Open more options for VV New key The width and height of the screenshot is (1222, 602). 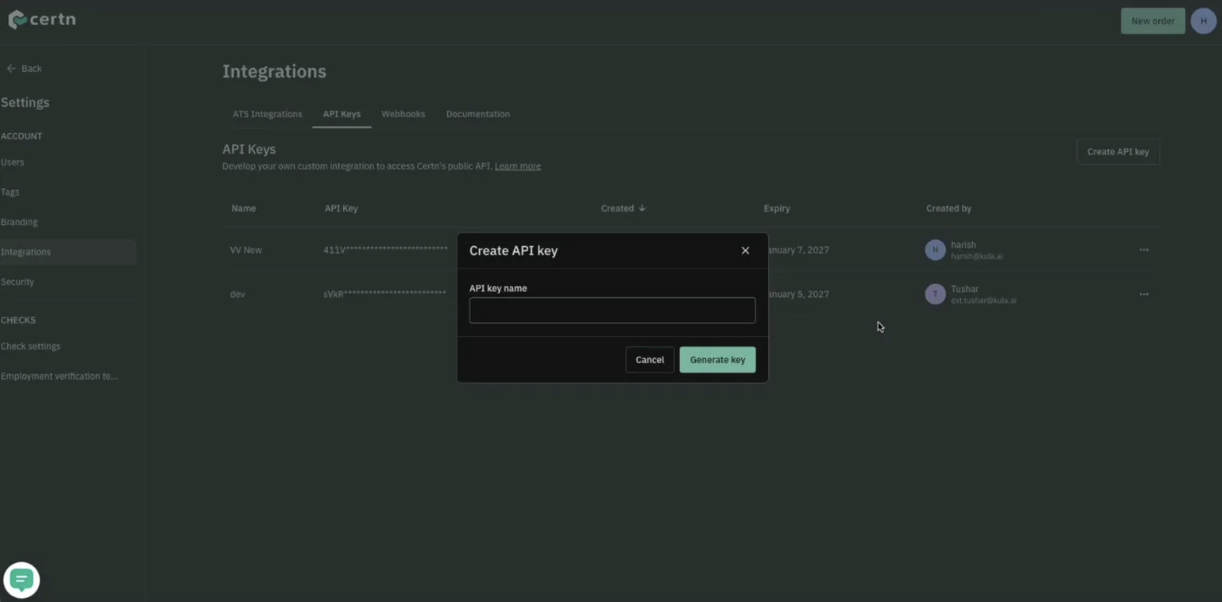(1144, 250)
